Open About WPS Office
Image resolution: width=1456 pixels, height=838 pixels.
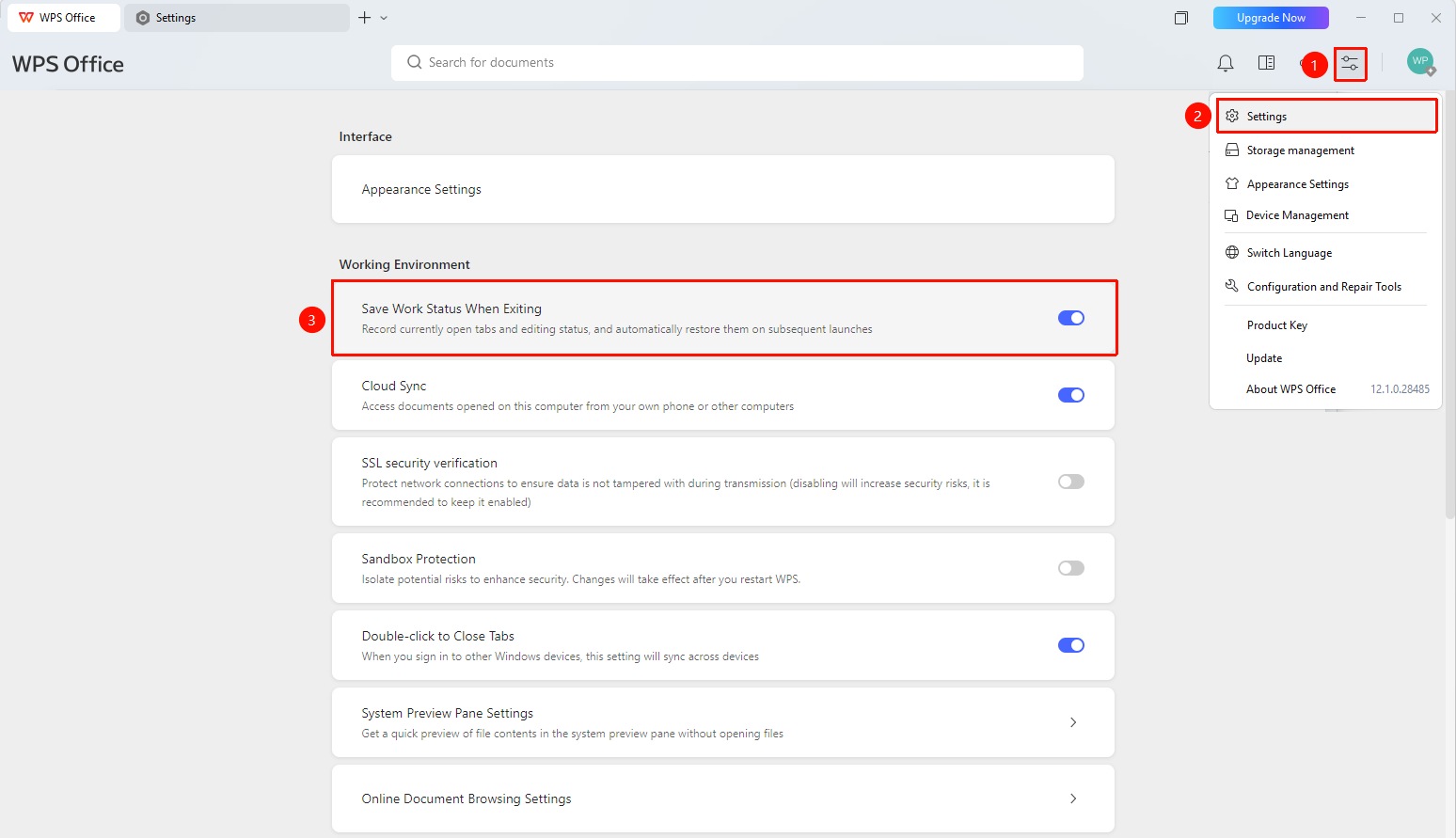(1327, 389)
